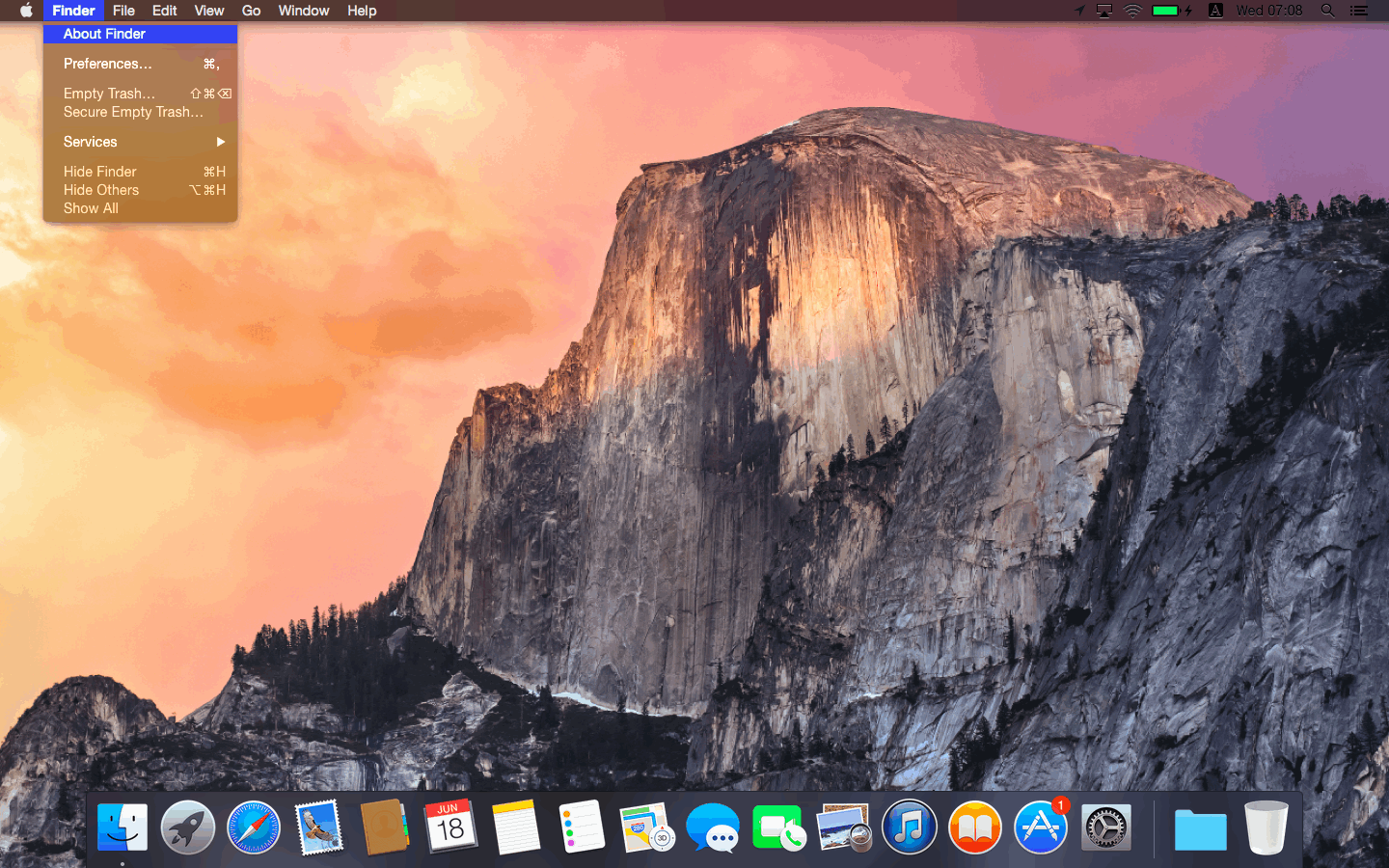Viewport: 1389px width, 868px height.
Task: Open the Go menu
Action: [251, 11]
